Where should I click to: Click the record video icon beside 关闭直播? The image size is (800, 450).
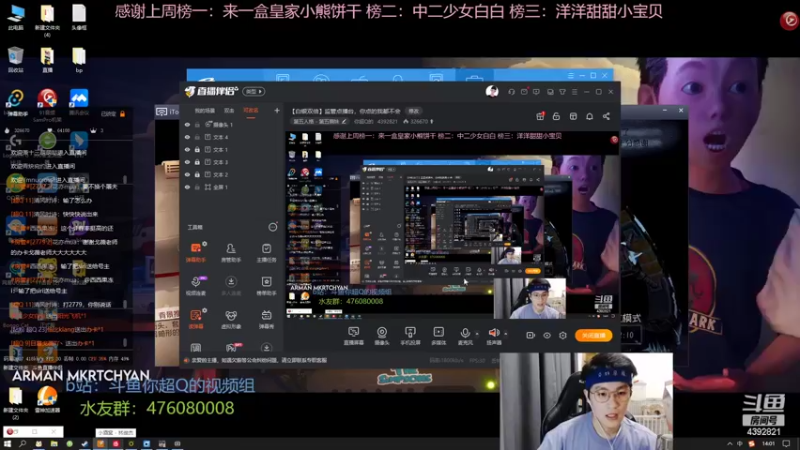coord(531,335)
